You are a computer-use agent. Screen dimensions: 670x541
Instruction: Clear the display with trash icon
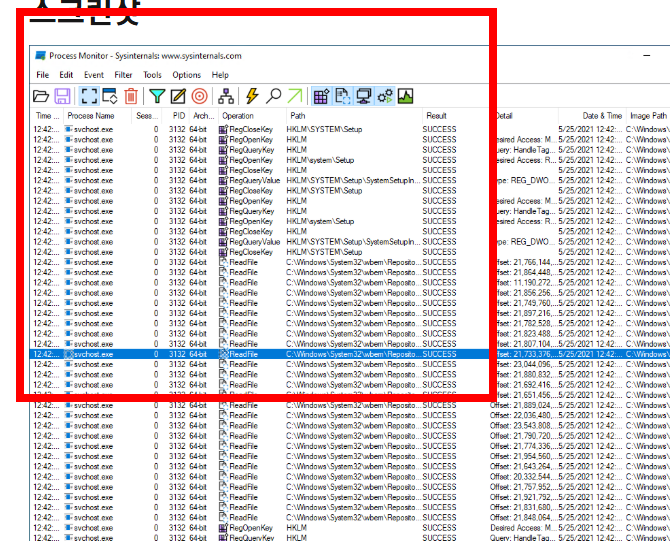click(131, 96)
